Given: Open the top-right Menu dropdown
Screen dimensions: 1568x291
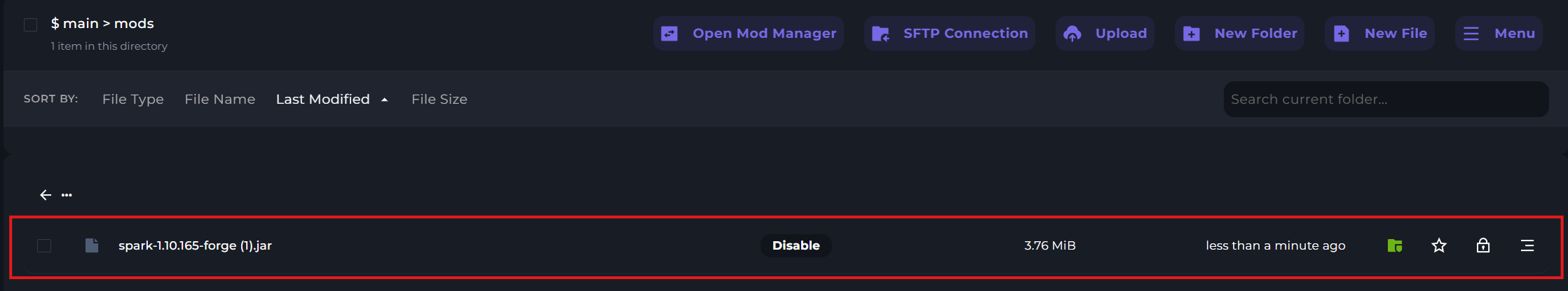Looking at the screenshot, I should coord(1499,34).
